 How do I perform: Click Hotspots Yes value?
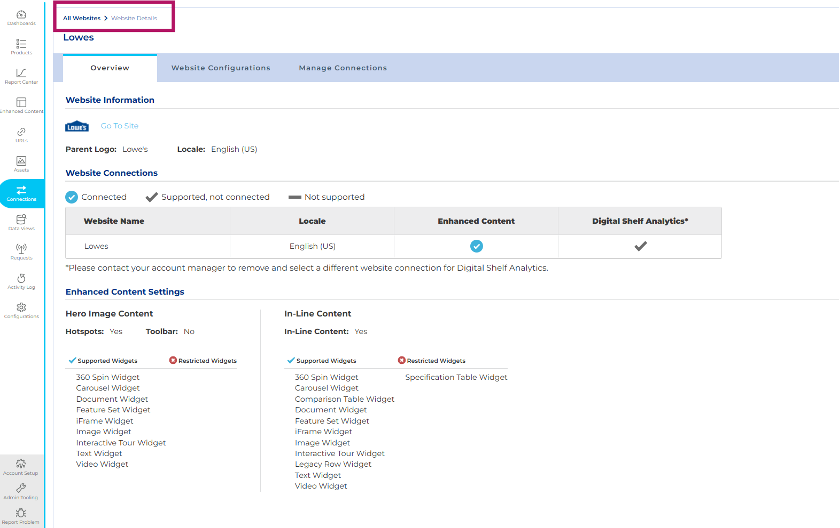point(116,331)
